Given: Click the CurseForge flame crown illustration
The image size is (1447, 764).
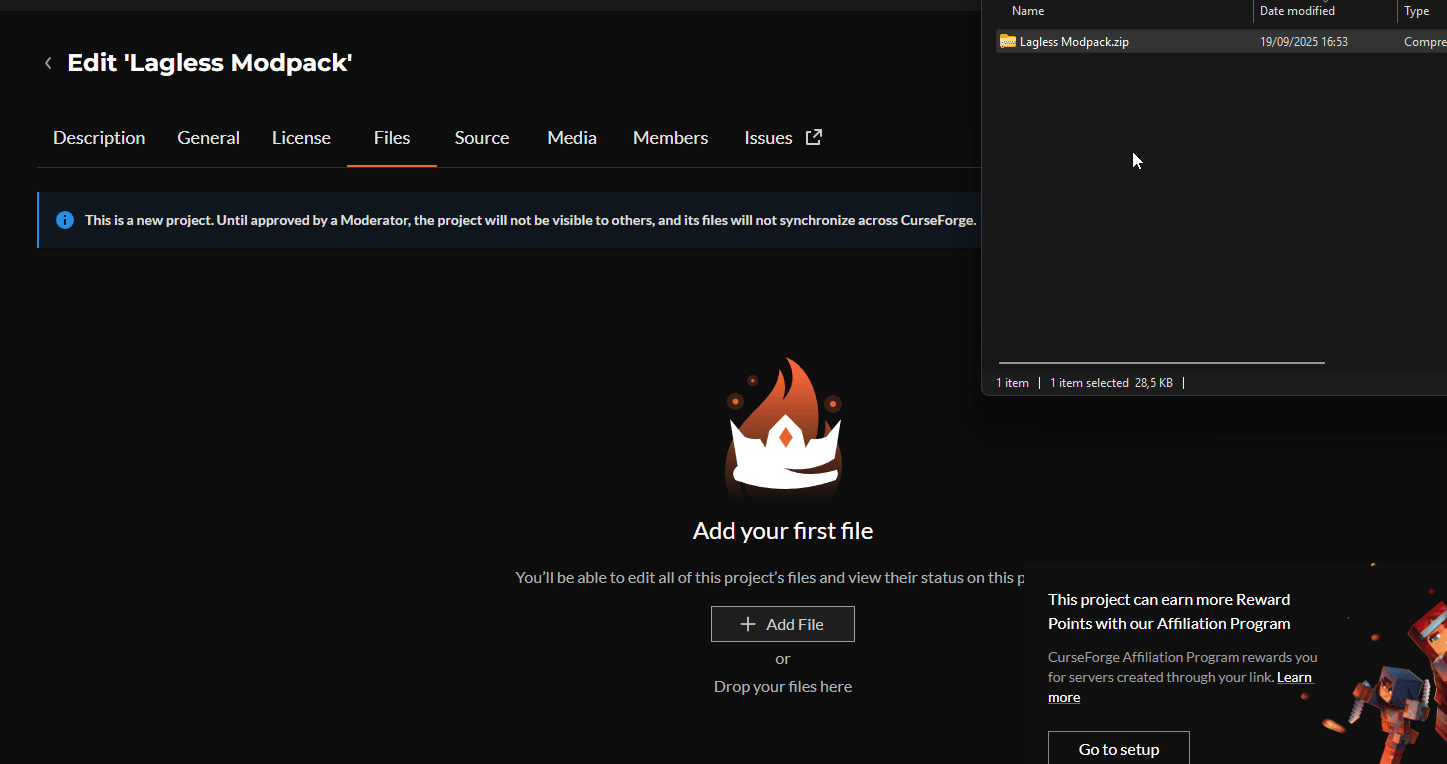Looking at the screenshot, I should point(783,428).
